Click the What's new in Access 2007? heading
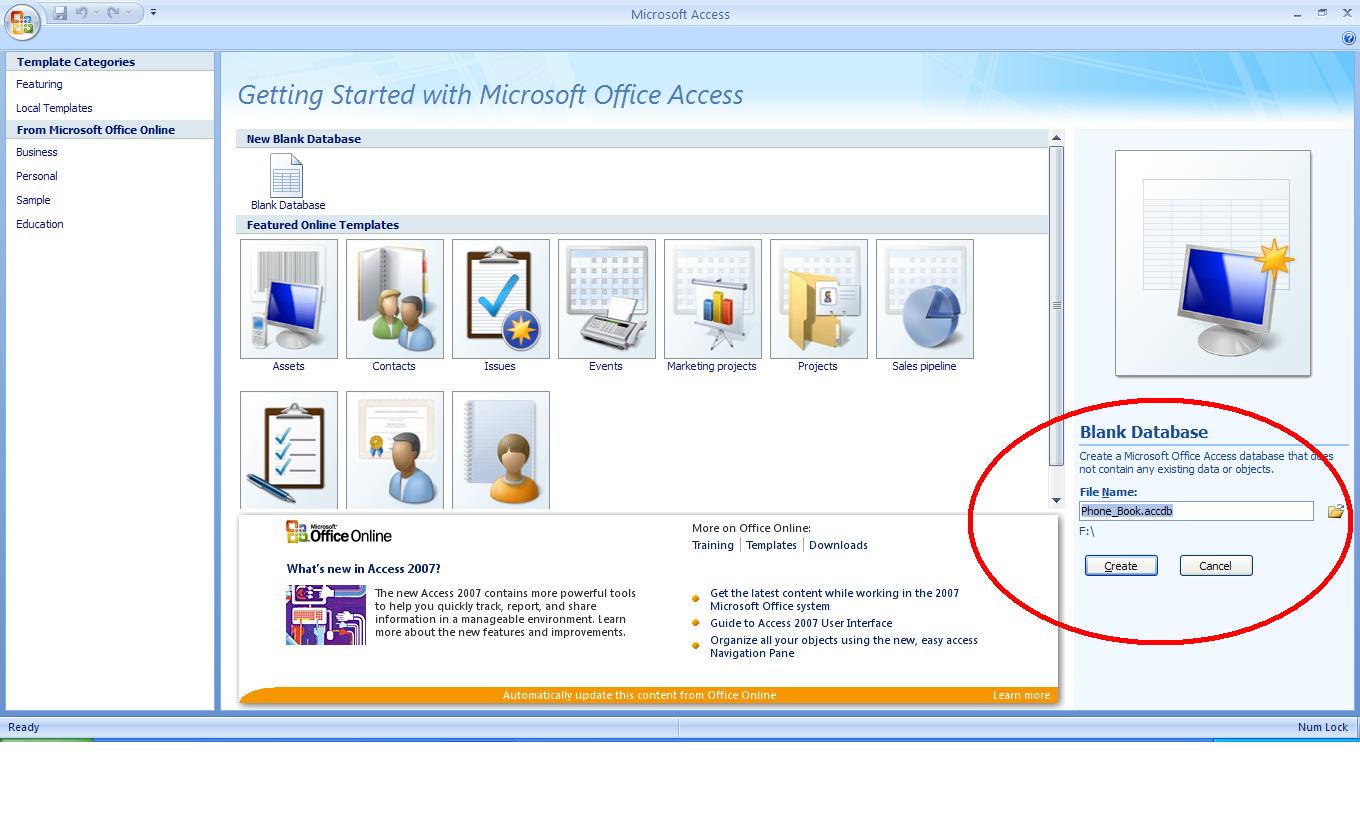Screen dimensions: 1360x828 [363, 569]
